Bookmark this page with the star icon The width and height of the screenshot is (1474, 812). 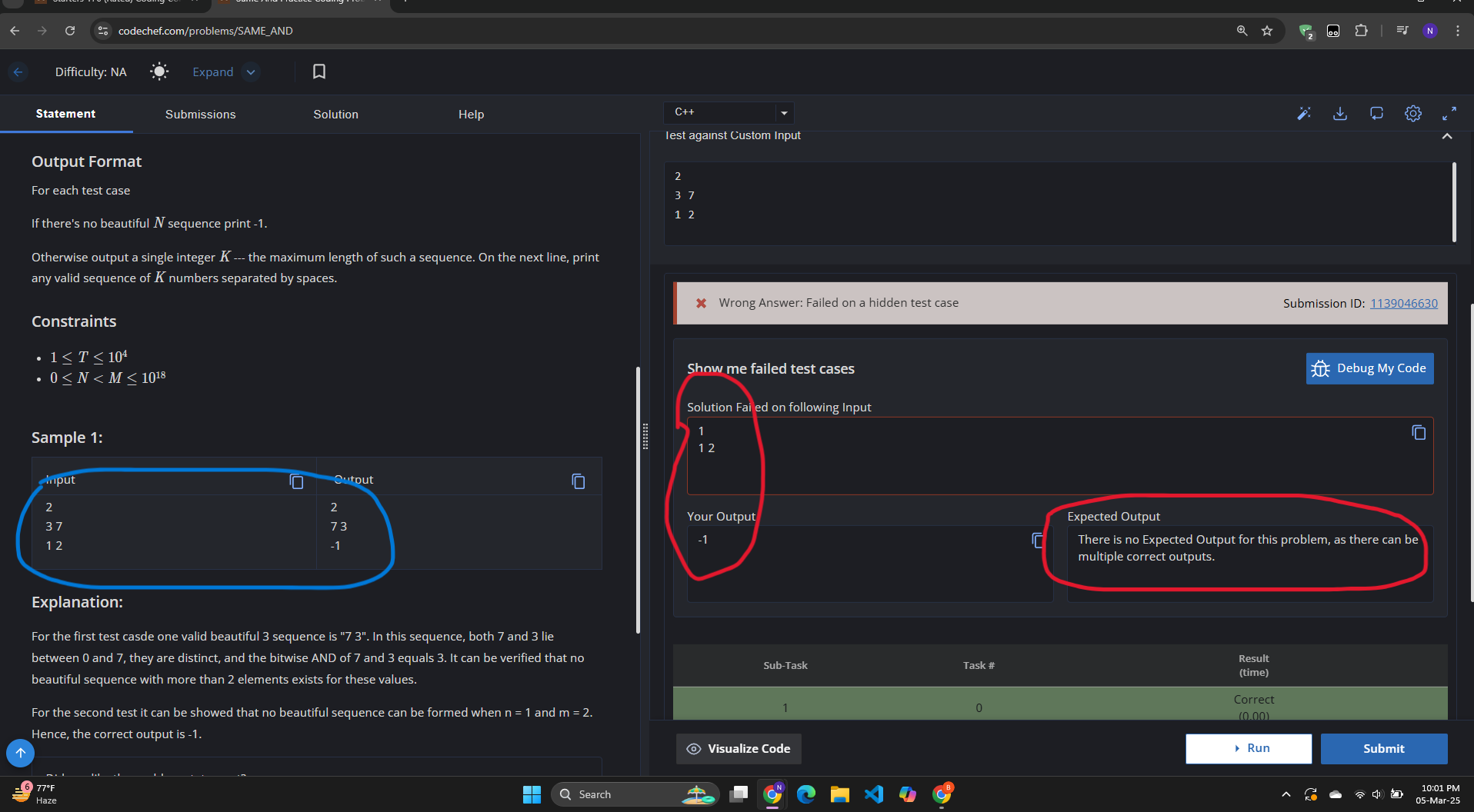[1267, 31]
